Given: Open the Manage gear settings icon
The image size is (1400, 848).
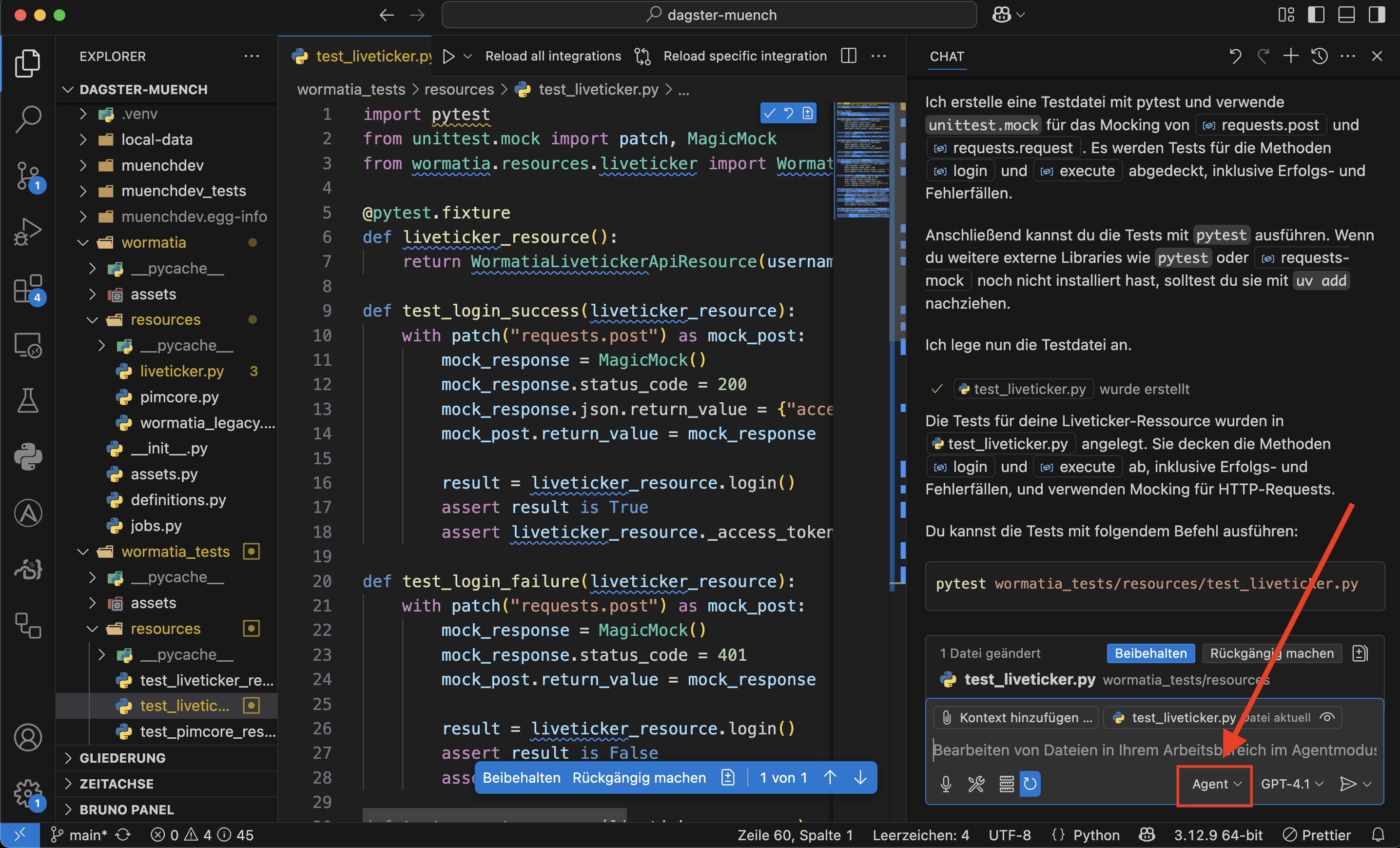Looking at the screenshot, I should [27, 793].
